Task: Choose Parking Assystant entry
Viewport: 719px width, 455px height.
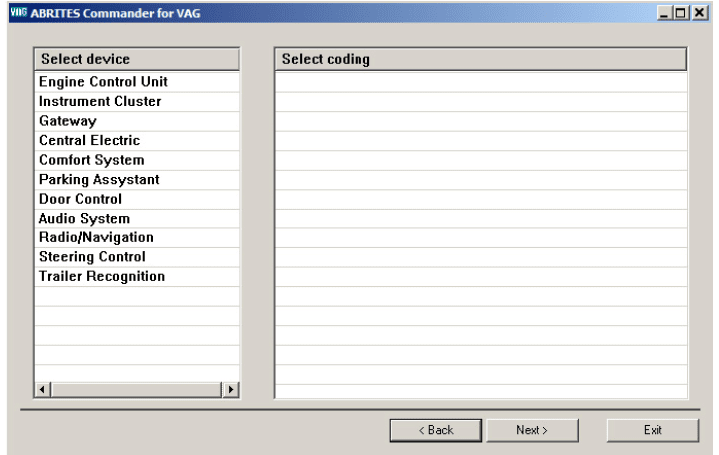Action: coord(99,180)
